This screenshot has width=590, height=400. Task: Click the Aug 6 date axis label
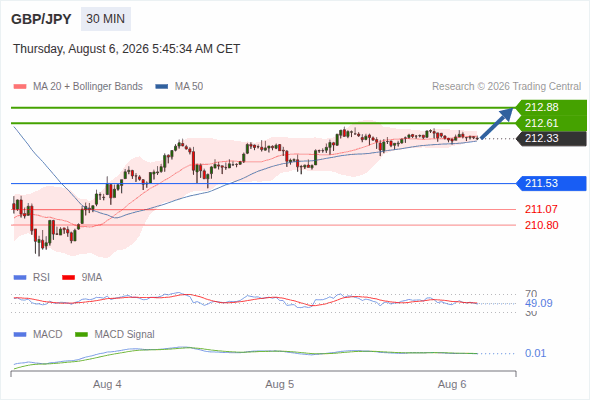[x=452, y=385]
